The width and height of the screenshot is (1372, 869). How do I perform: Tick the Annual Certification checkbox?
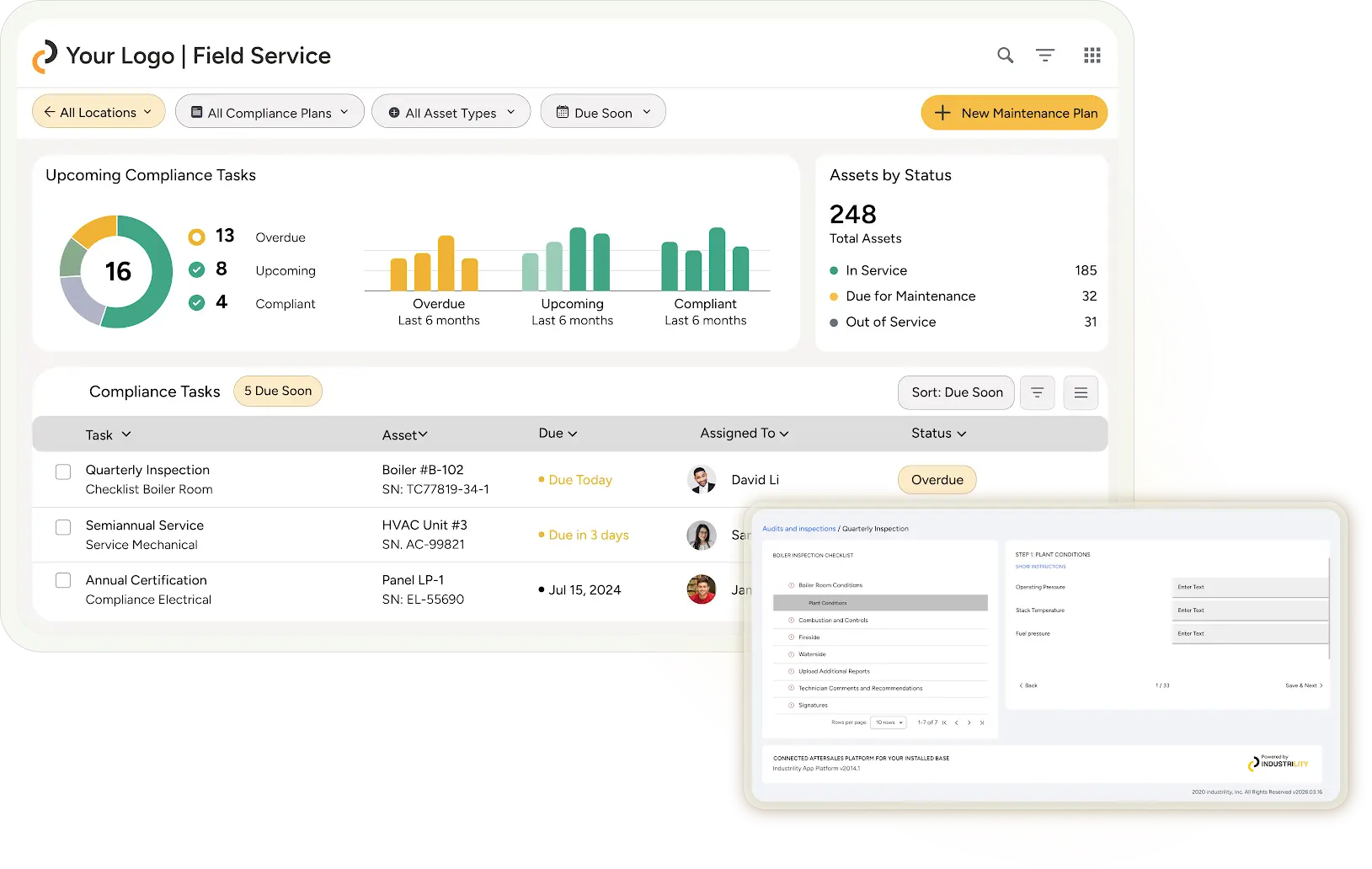pos(63,580)
